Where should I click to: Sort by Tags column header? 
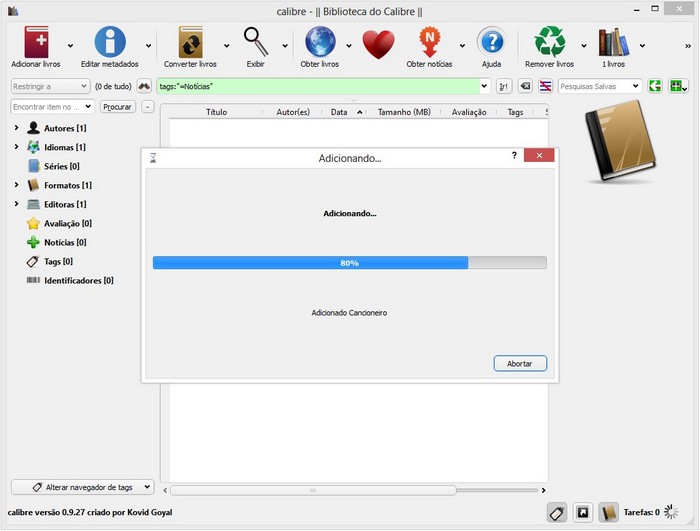click(x=515, y=112)
